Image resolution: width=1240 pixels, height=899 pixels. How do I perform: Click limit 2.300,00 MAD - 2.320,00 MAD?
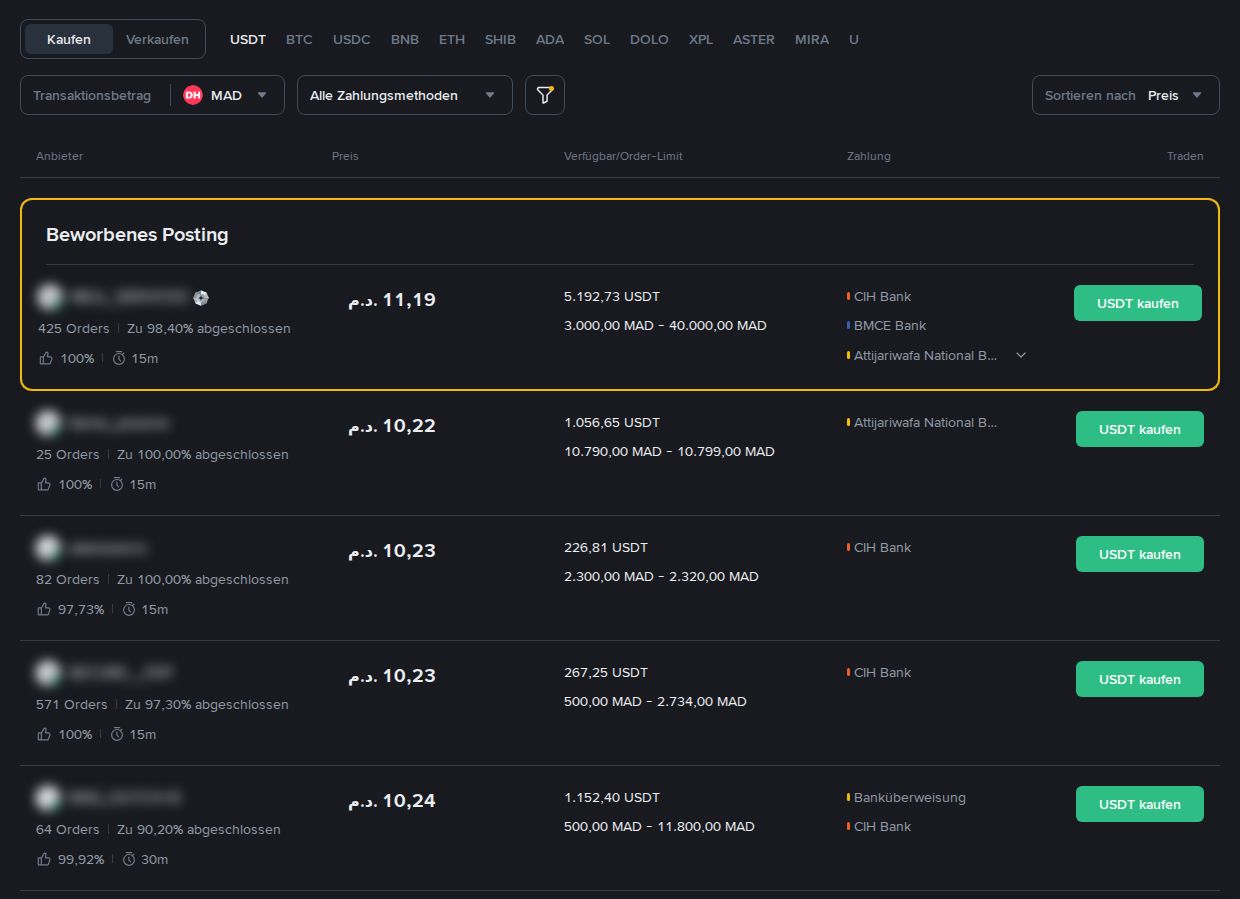click(x=661, y=577)
